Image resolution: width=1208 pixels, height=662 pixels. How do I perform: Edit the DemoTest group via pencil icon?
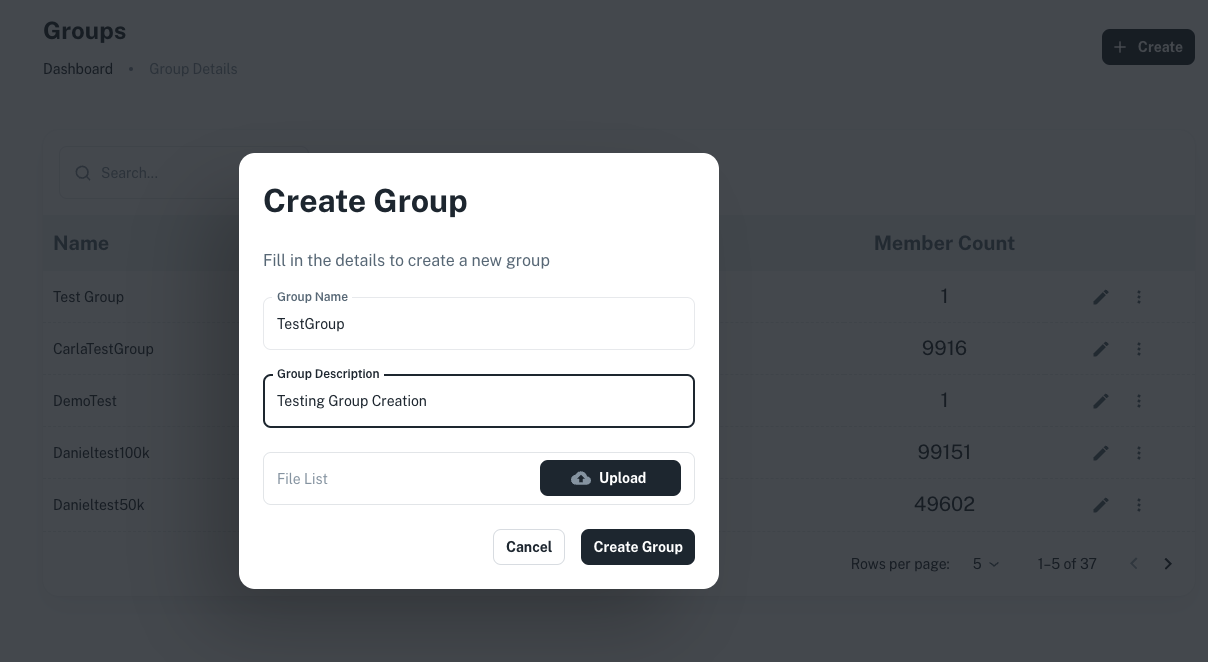click(1101, 401)
